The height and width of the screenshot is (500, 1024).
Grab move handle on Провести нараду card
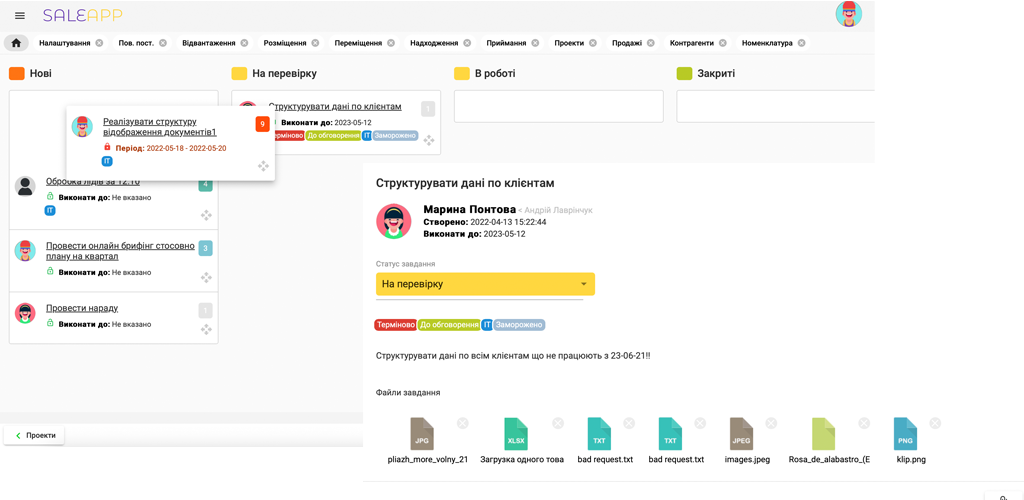click(206, 329)
